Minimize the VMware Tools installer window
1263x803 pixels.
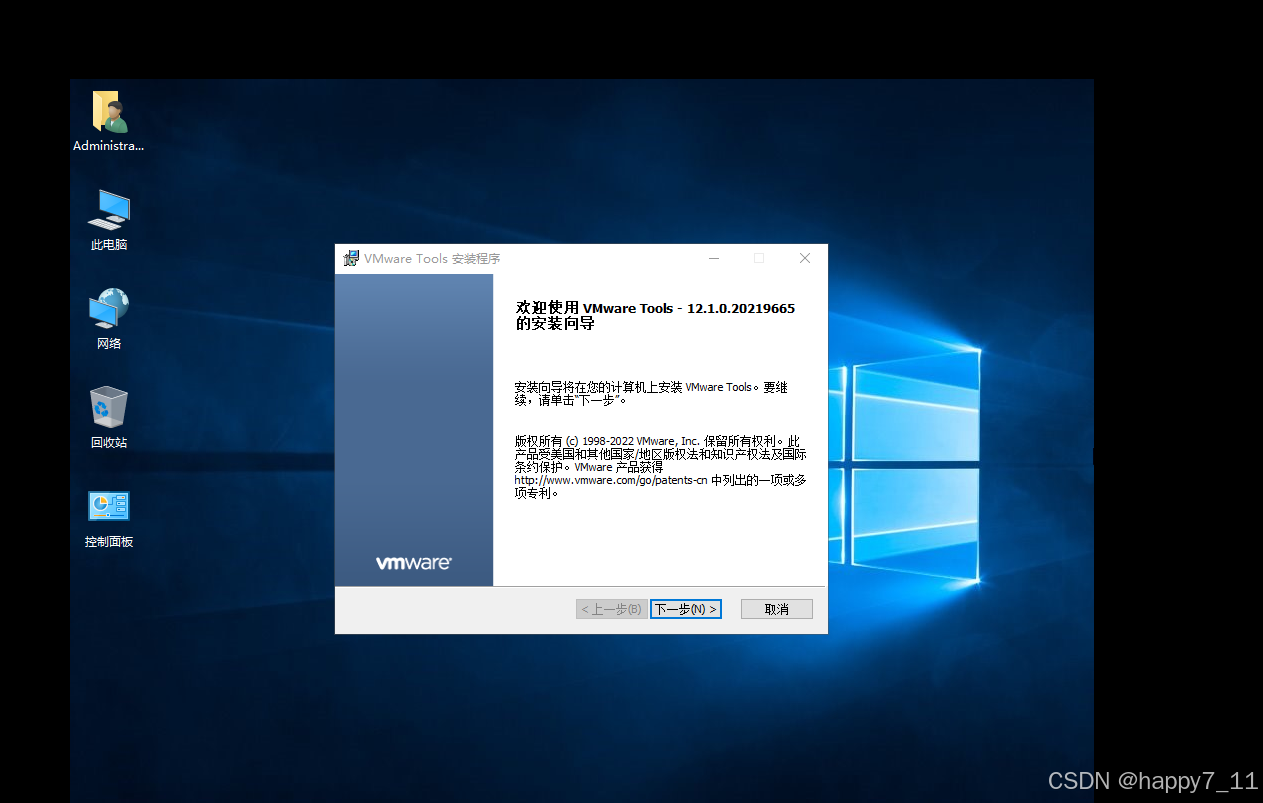click(x=714, y=258)
